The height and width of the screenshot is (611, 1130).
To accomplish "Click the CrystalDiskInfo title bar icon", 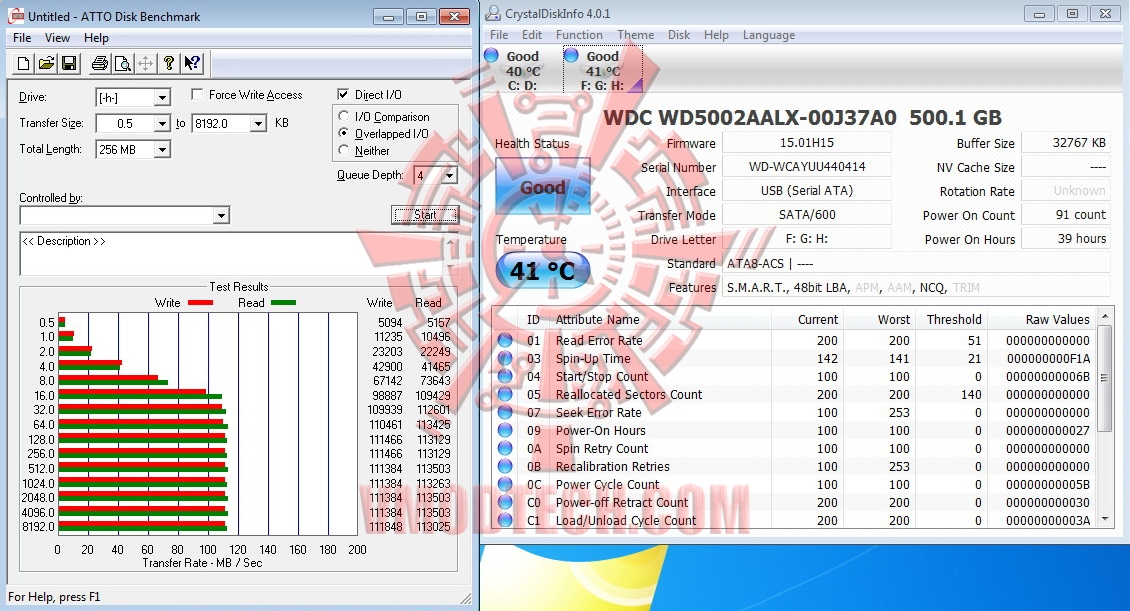I will [493, 13].
